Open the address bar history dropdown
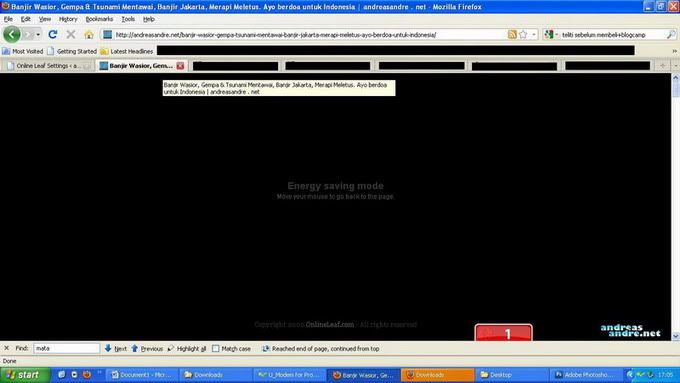This screenshot has width=680, height=383. 534,34
